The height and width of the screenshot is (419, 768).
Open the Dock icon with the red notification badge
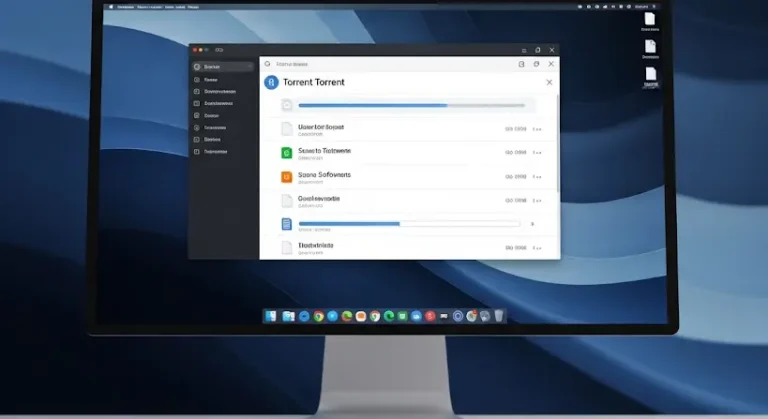pyautogui.click(x=472, y=316)
